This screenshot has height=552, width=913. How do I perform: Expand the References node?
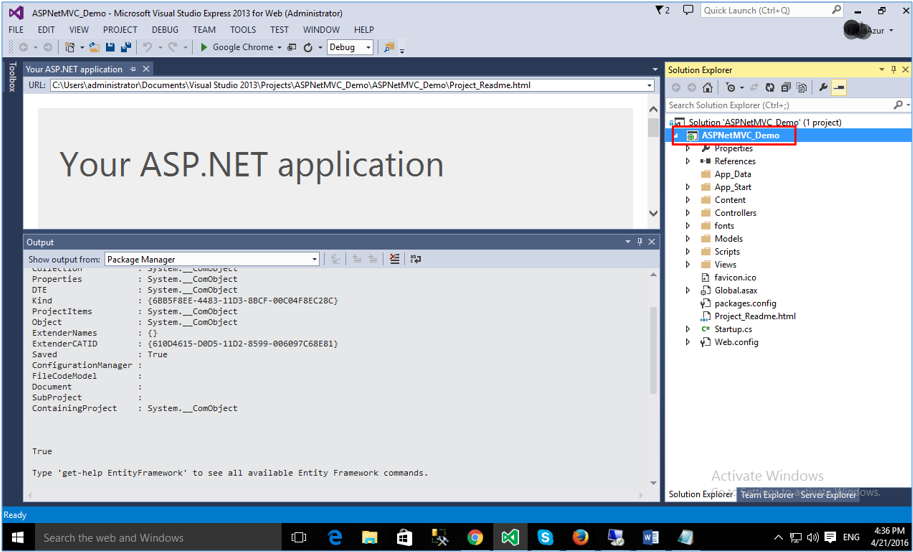pyautogui.click(x=688, y=161)
